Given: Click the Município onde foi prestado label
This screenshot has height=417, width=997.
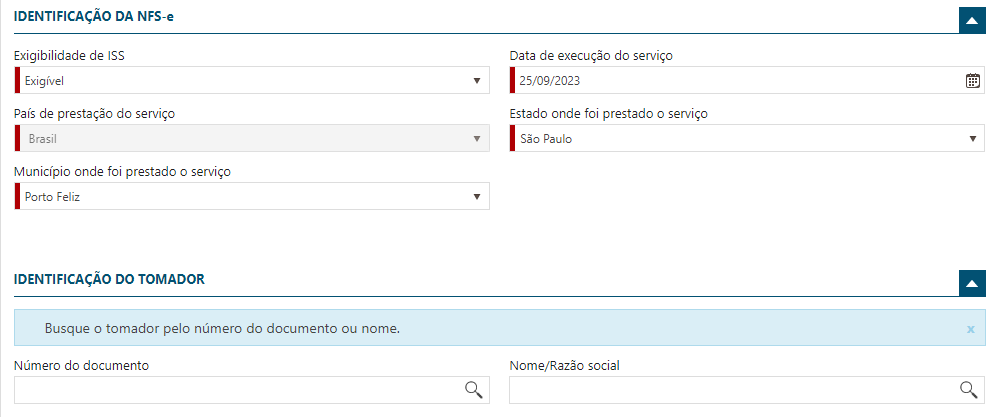Looking at the screenshot, I should [122, 172].
